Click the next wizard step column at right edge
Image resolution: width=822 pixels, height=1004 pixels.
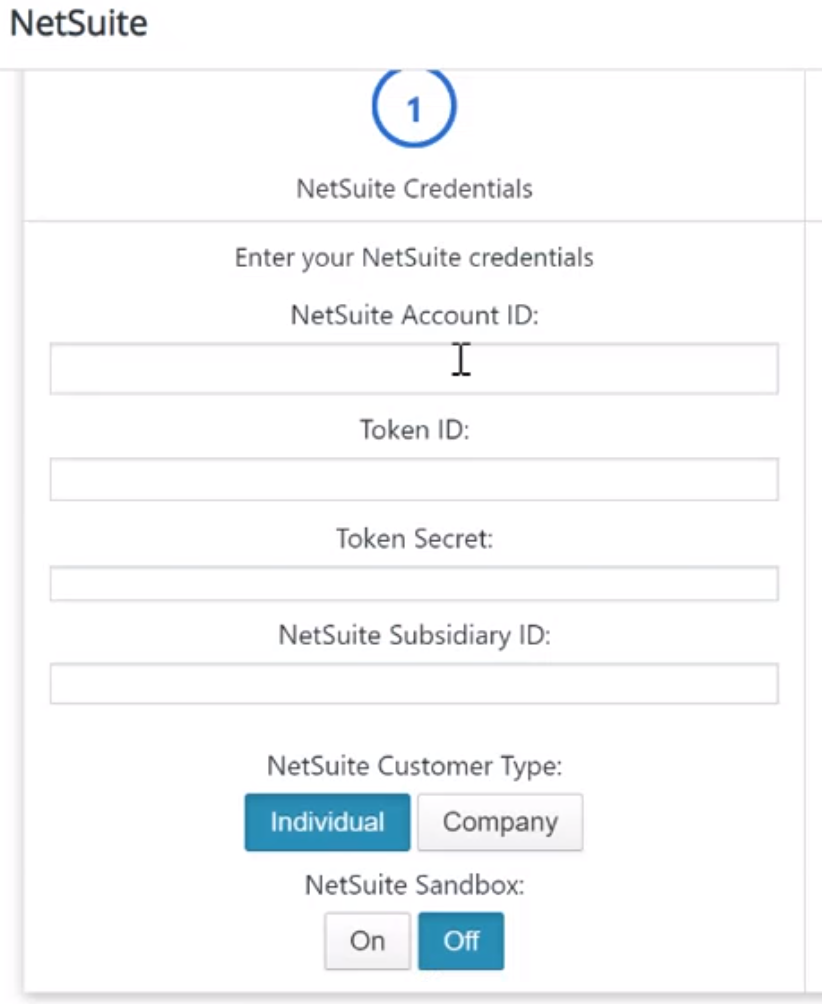[x=814, y=150]
